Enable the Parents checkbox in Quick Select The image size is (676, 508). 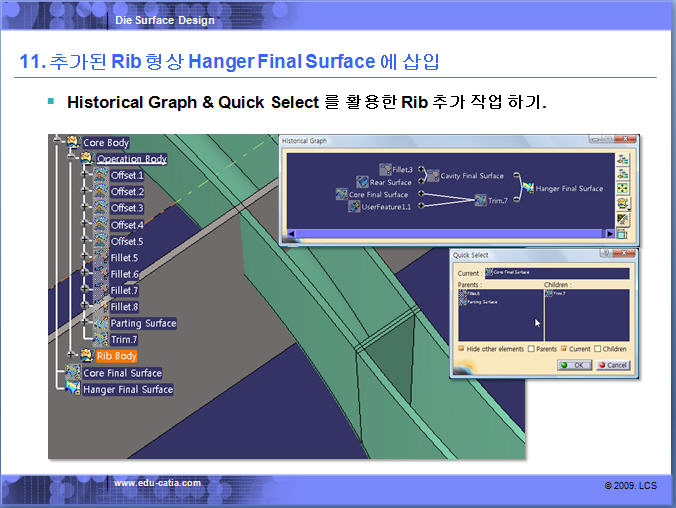pyautogui.click(x=532, y=348)
